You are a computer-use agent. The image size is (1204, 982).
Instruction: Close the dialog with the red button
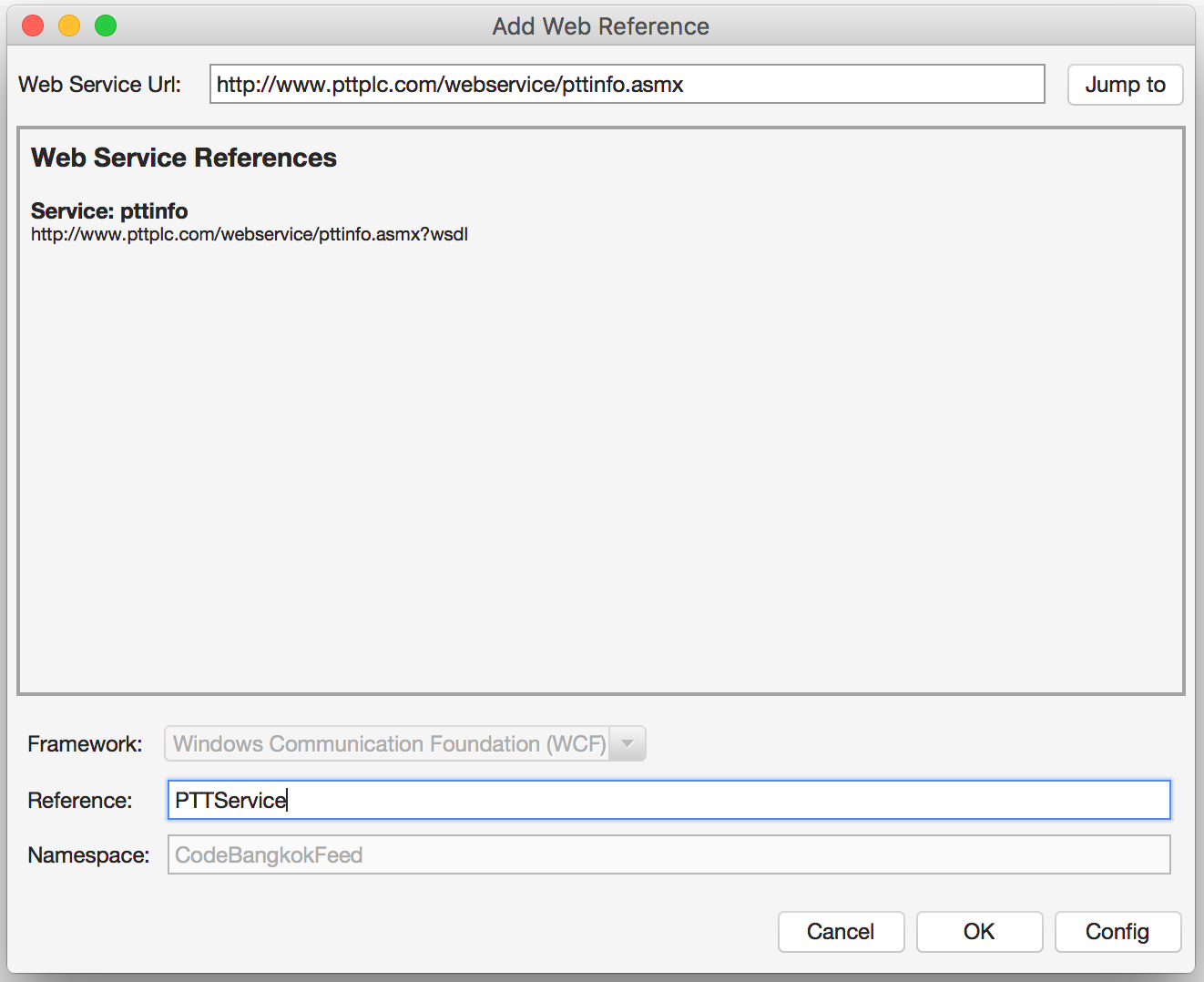click(x=33, y=26)
